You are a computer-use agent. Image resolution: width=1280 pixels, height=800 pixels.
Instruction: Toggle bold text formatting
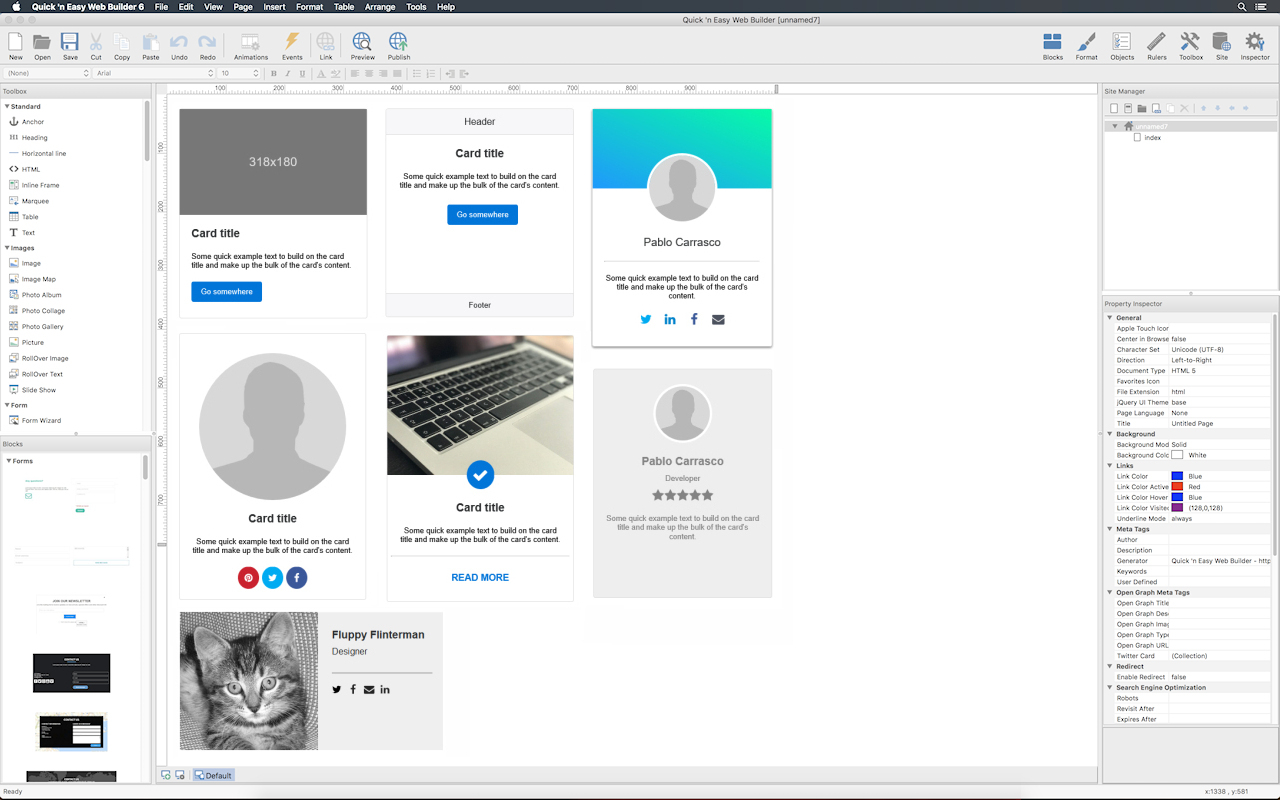click(274, 74)
